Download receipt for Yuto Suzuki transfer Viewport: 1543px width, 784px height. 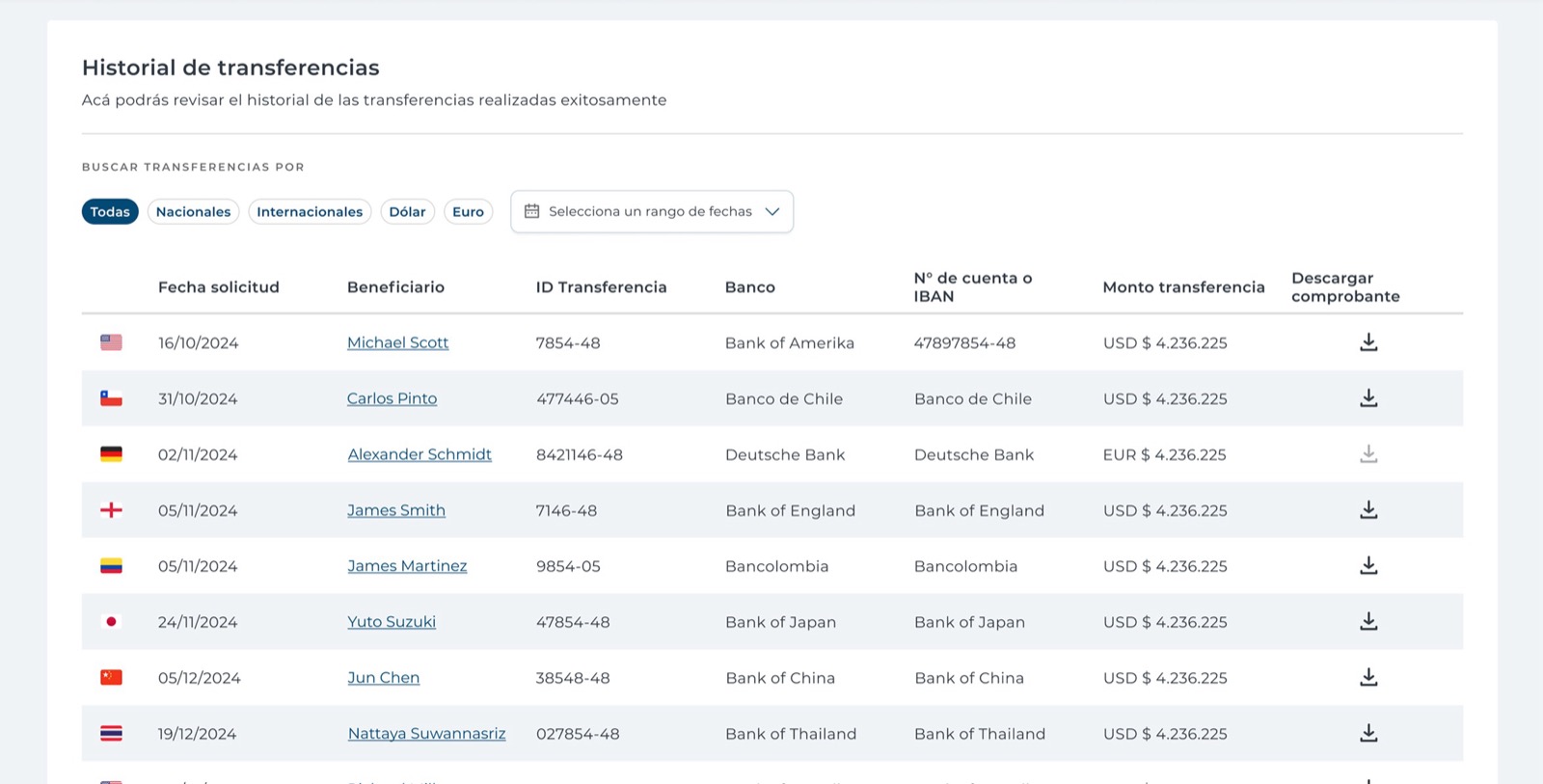[1368, 622]
